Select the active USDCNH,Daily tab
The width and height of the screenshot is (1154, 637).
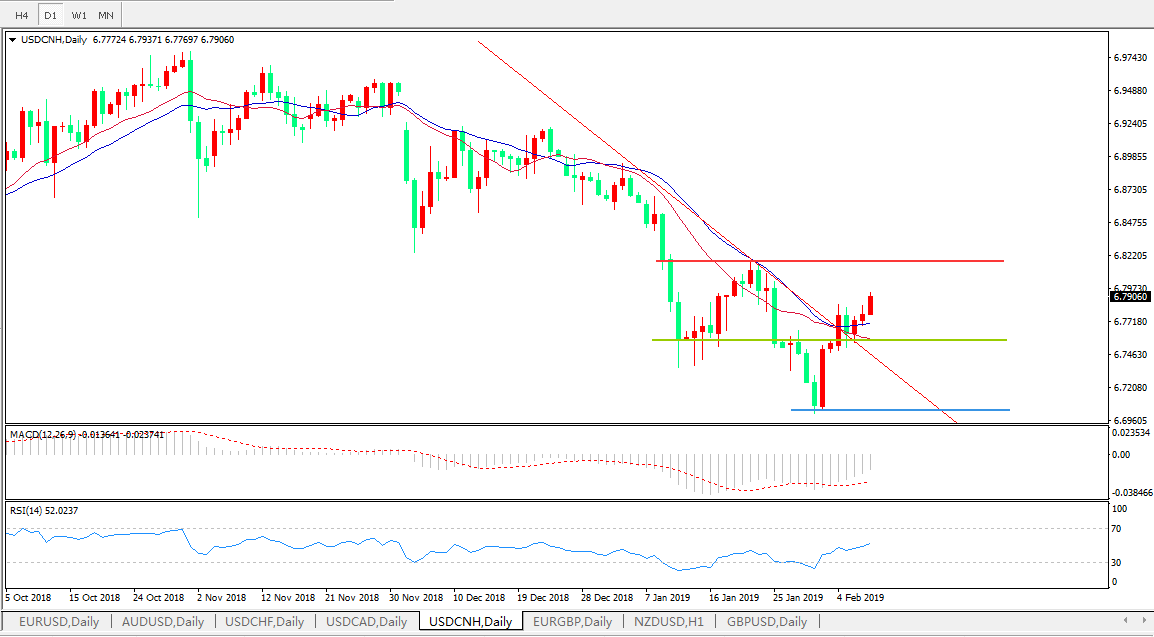pyautogui.click(x=469, y=622)
